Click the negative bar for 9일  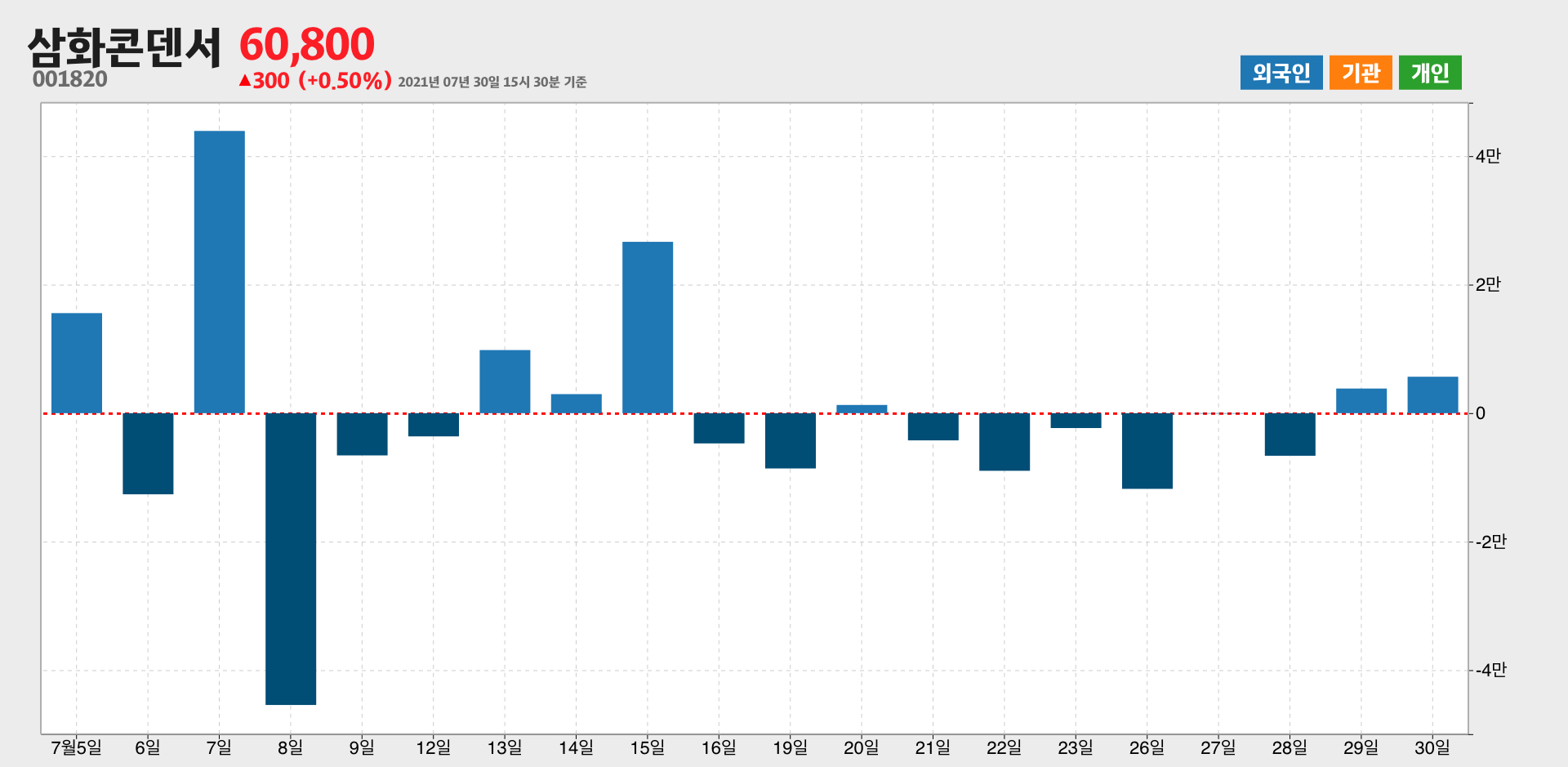tap(362, 434)
